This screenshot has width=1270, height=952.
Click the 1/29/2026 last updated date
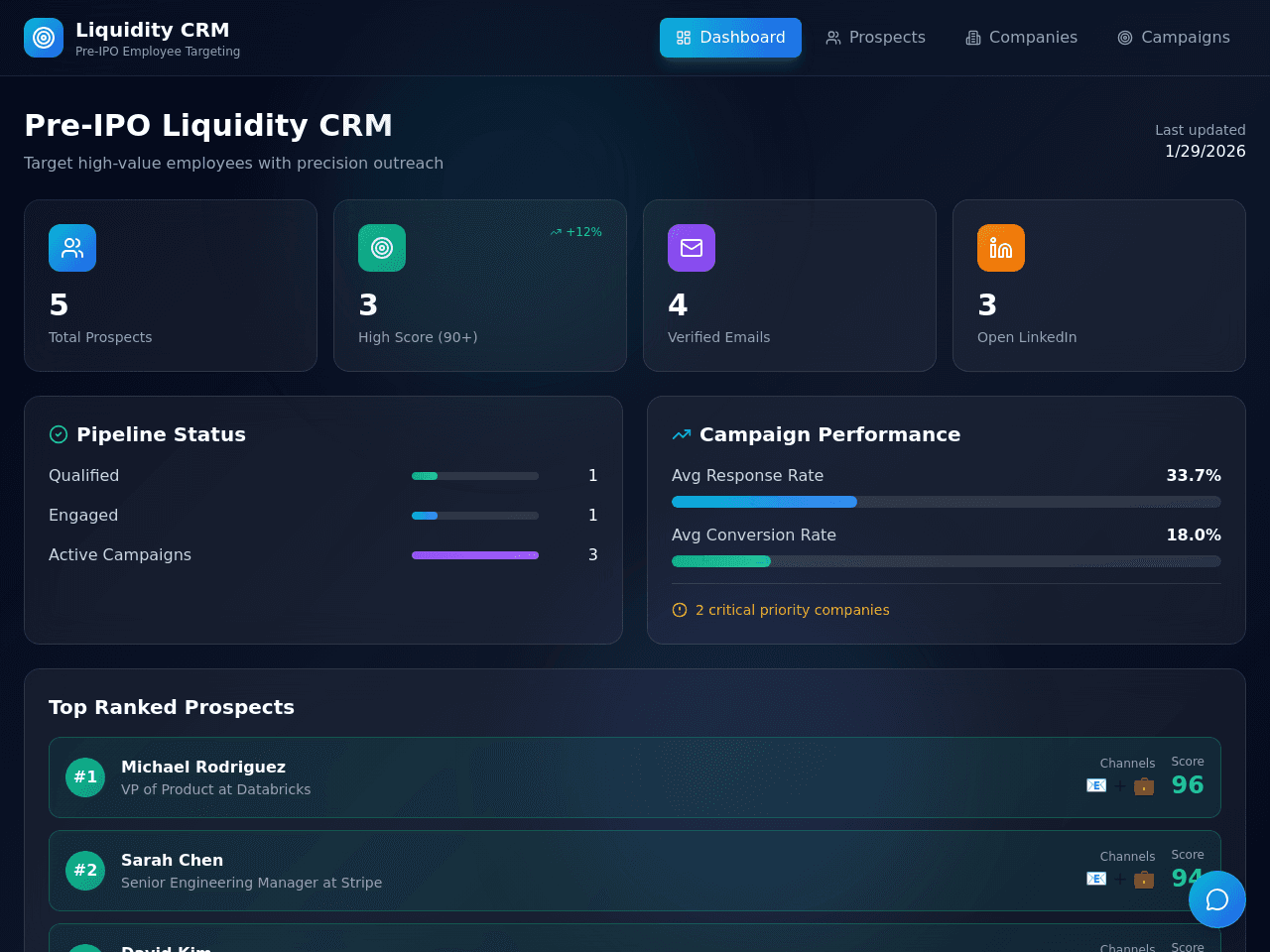coord(1206,151)
